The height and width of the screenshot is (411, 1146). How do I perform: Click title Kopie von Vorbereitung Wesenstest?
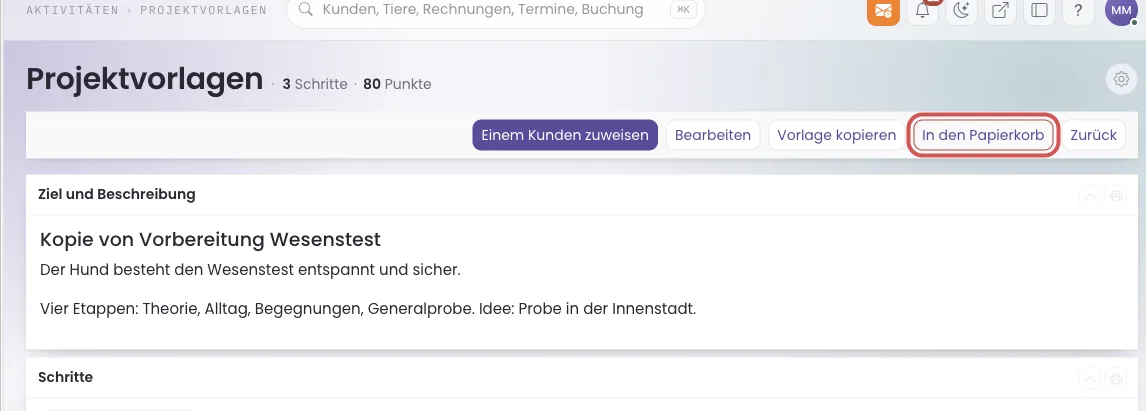[x=210, y=239]
